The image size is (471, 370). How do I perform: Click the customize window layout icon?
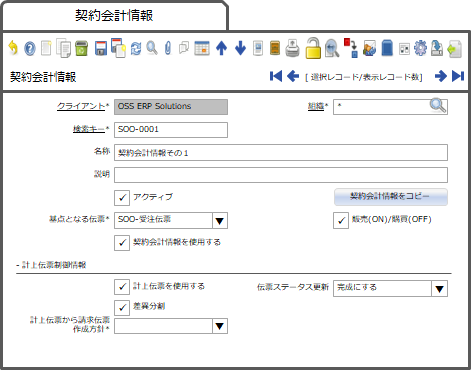[404, 49]
